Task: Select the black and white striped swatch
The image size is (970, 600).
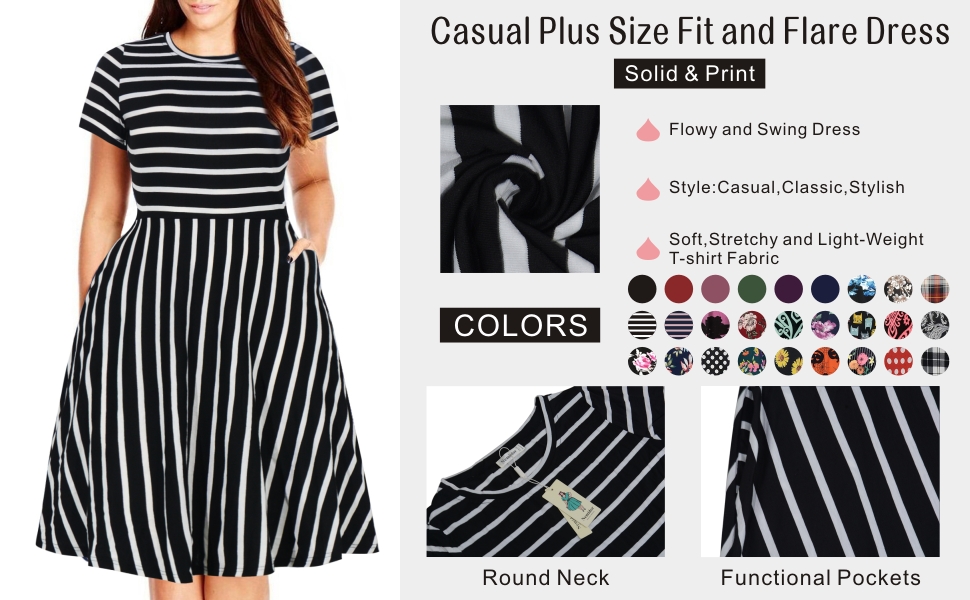Action: [642, 325]
